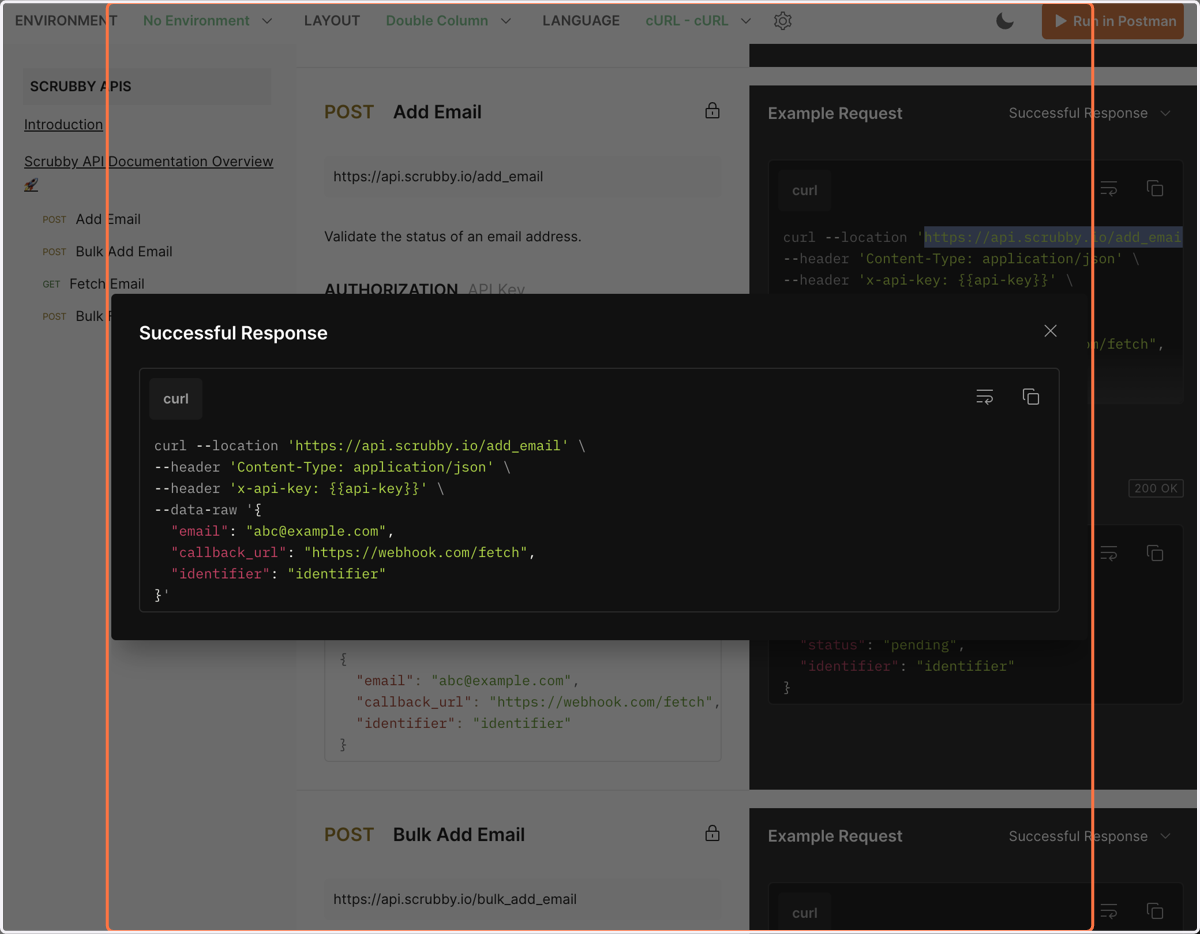Click the Bulk Add Email section heading

[x=459, y=835]
